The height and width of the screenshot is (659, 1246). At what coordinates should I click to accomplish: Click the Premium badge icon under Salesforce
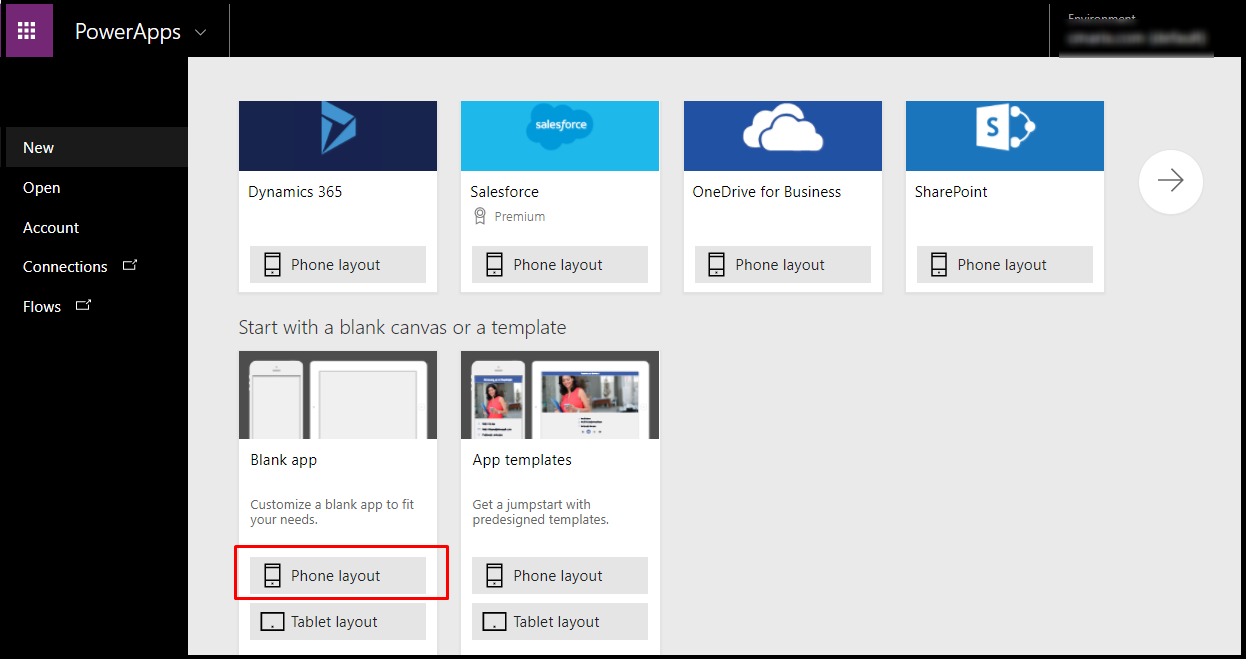[479, 216]
